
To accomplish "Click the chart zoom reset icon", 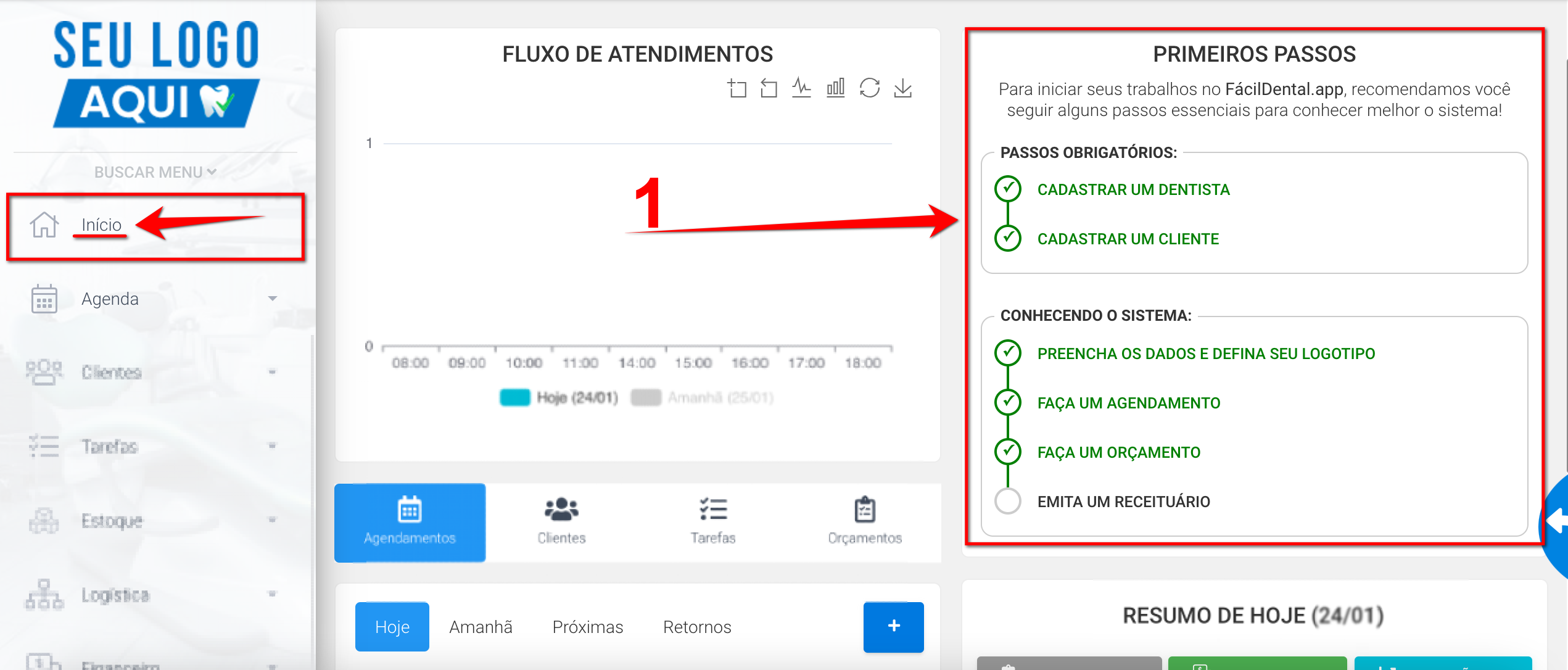I will click(x=769, y=88).
